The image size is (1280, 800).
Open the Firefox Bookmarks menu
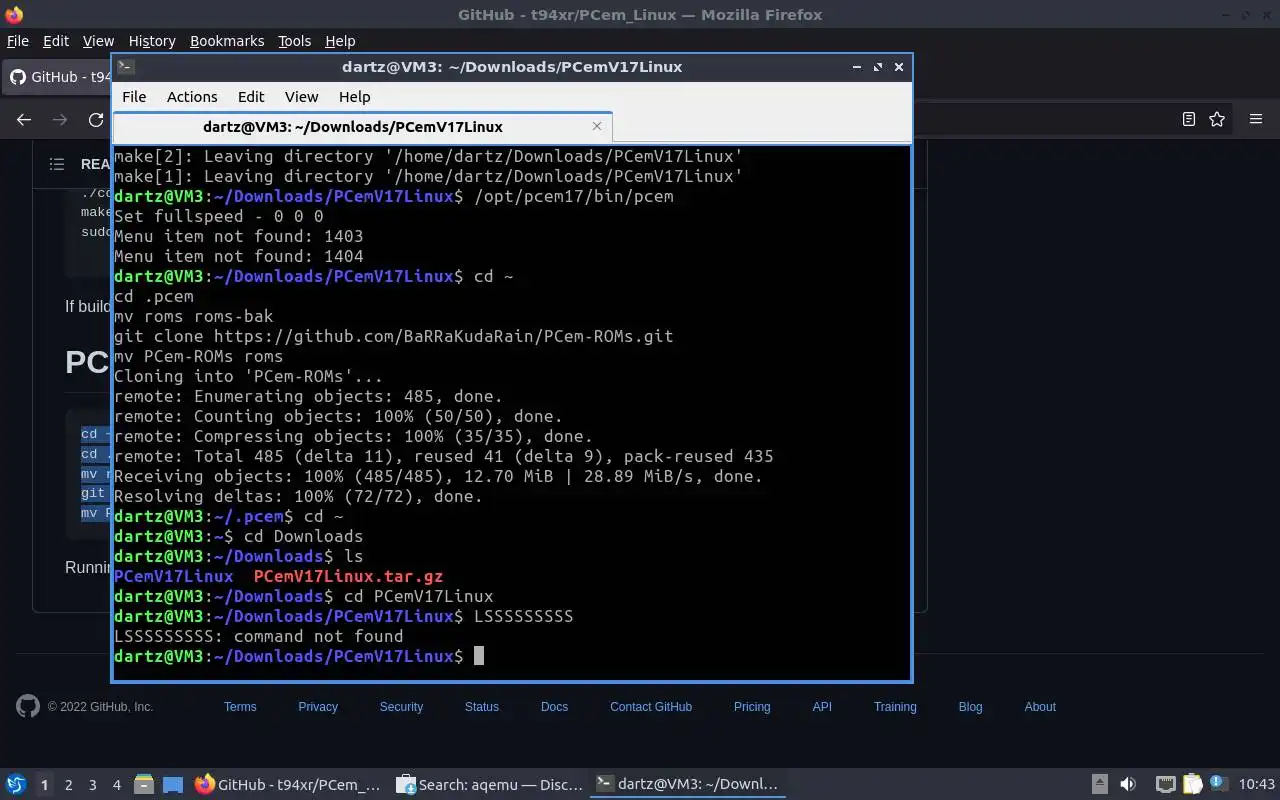point(227,41)
